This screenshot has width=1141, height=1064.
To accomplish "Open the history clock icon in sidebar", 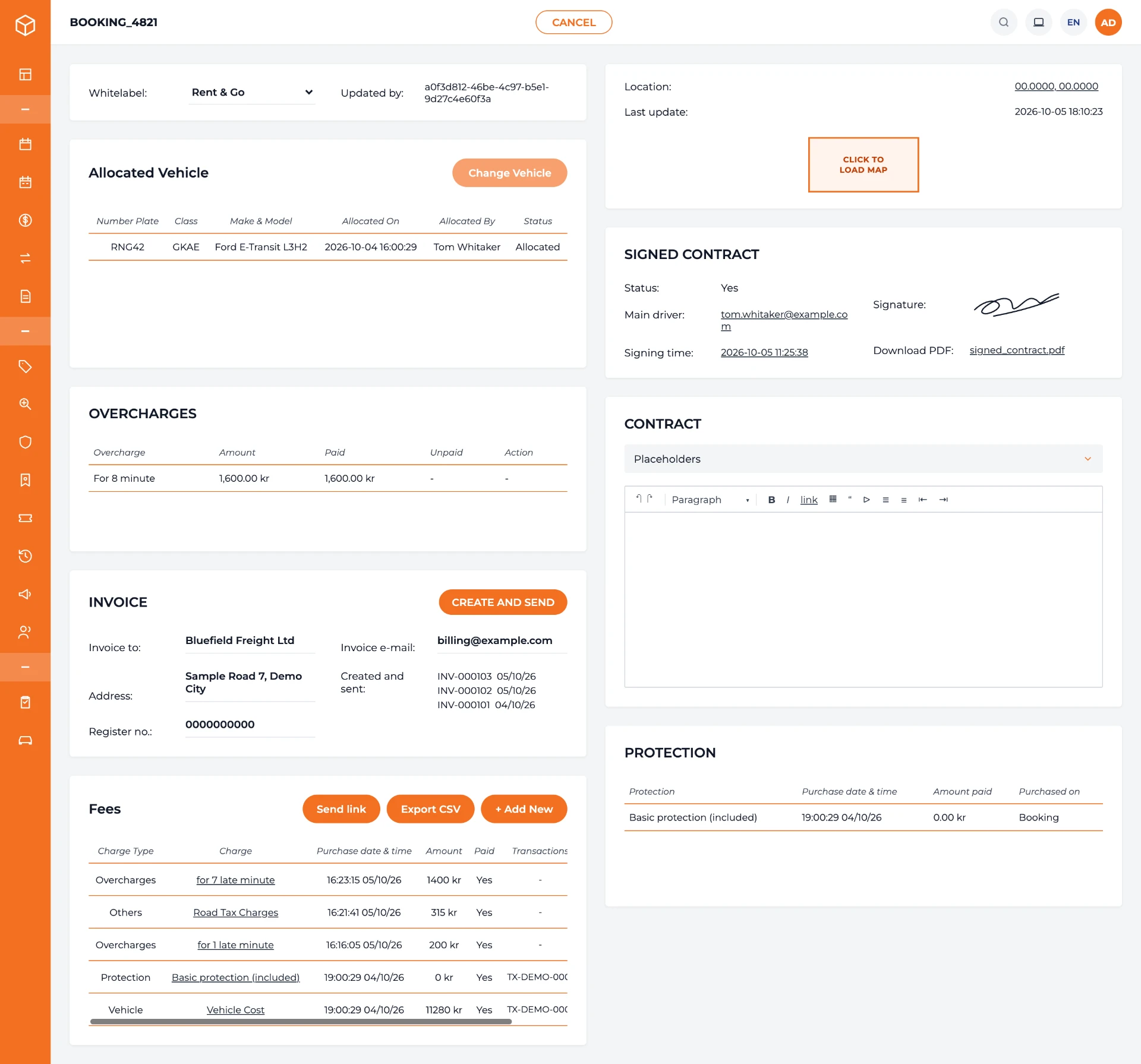I will point(25,556).
